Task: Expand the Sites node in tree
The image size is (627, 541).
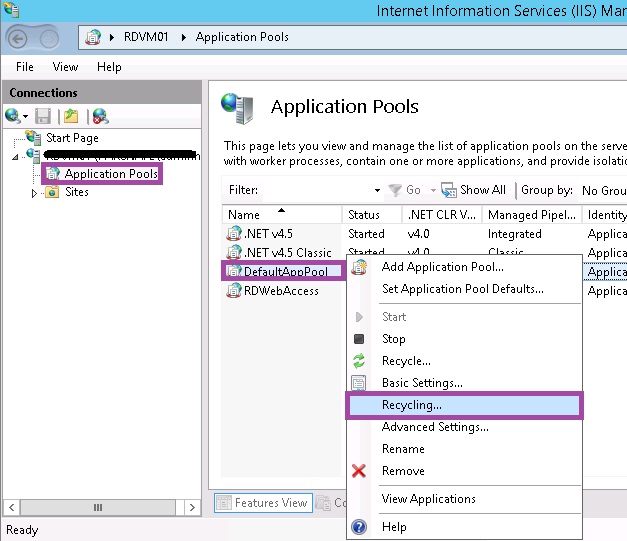Action: (34, 194)
